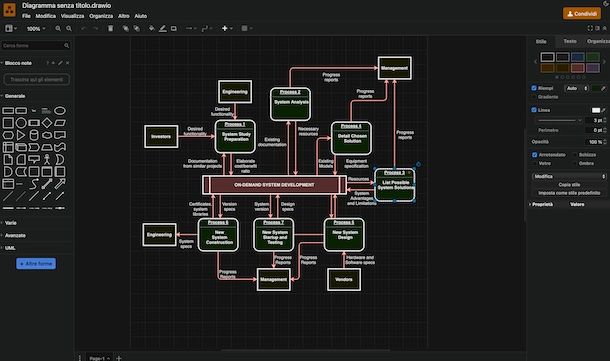The image size is (610, 361).
Task: Select the diamond shape in shape palette
Action: tap(47, 123)
